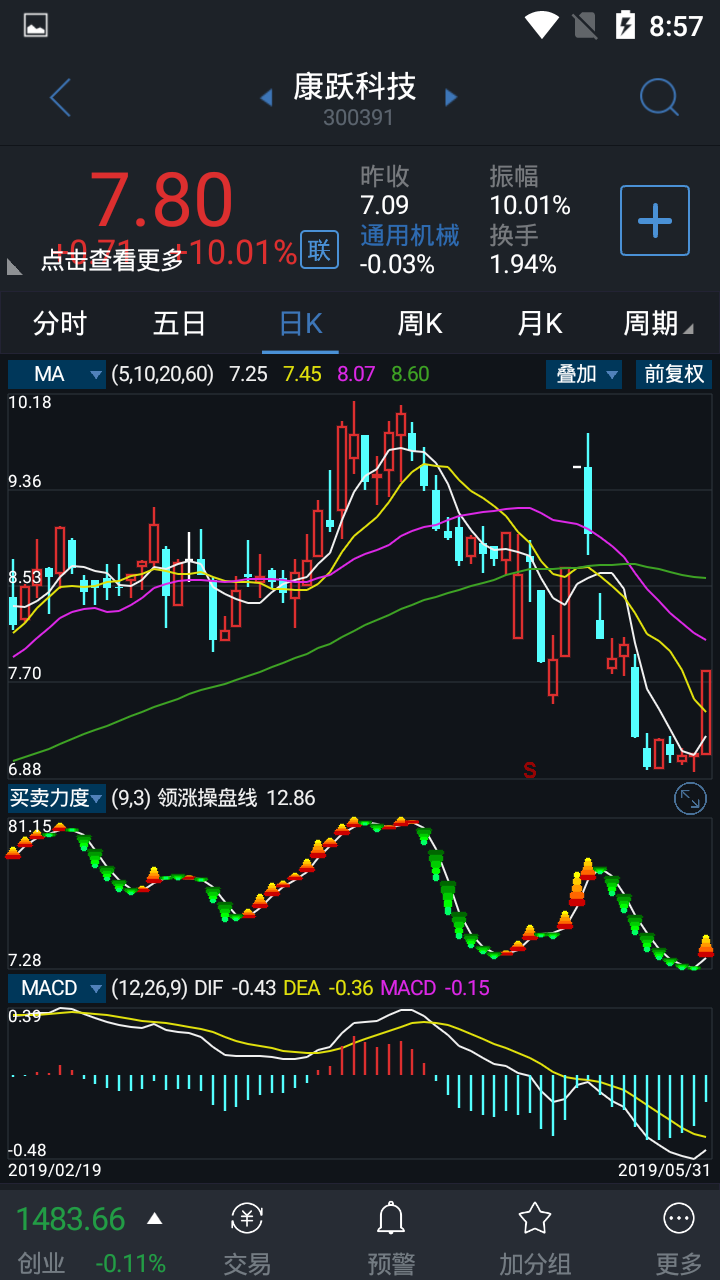The height and width of the screenshot is (1280, 720).
Task: Add stock to watchlist with plus button
Action: pos(655,220)
